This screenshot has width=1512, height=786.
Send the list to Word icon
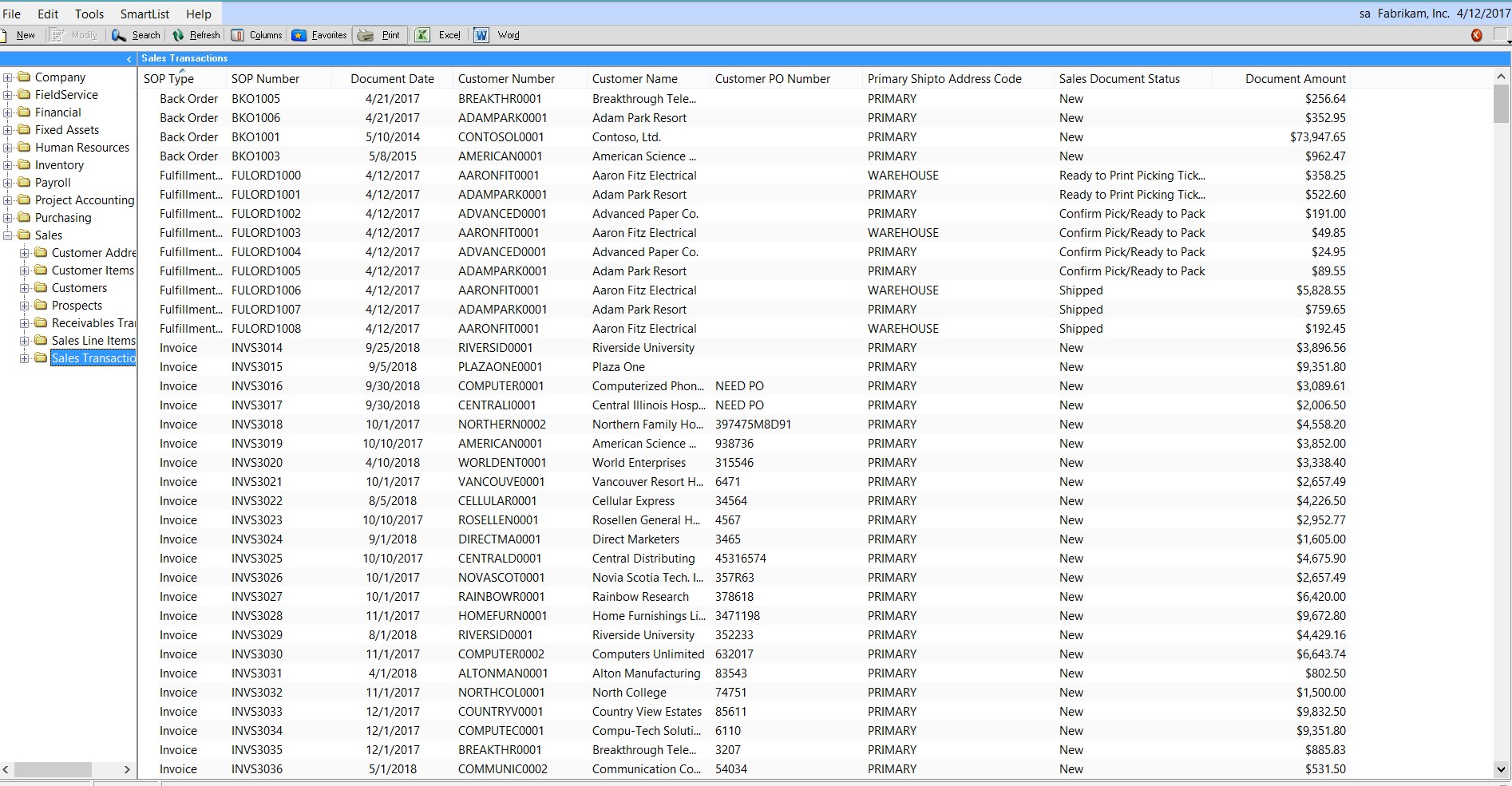(x=481, y=35)
